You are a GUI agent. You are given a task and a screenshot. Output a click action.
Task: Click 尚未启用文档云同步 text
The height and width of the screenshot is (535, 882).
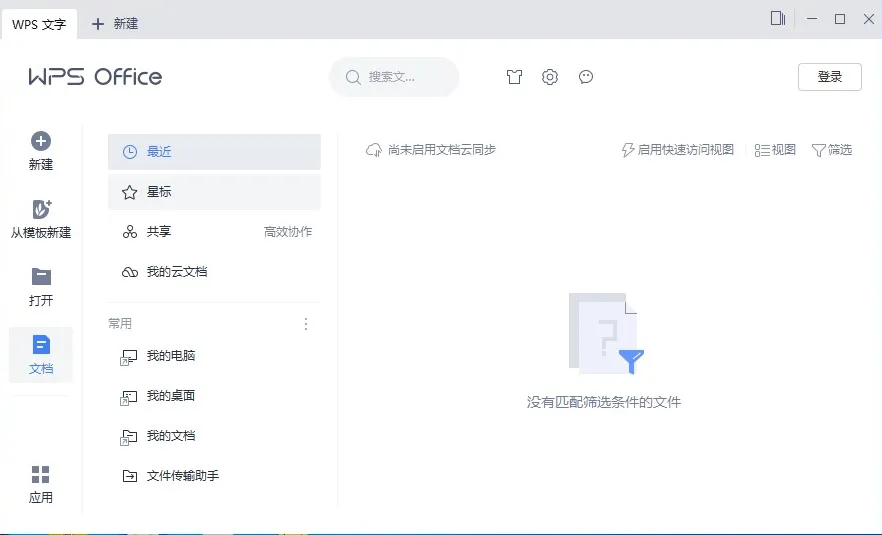(x=442, y=150)
